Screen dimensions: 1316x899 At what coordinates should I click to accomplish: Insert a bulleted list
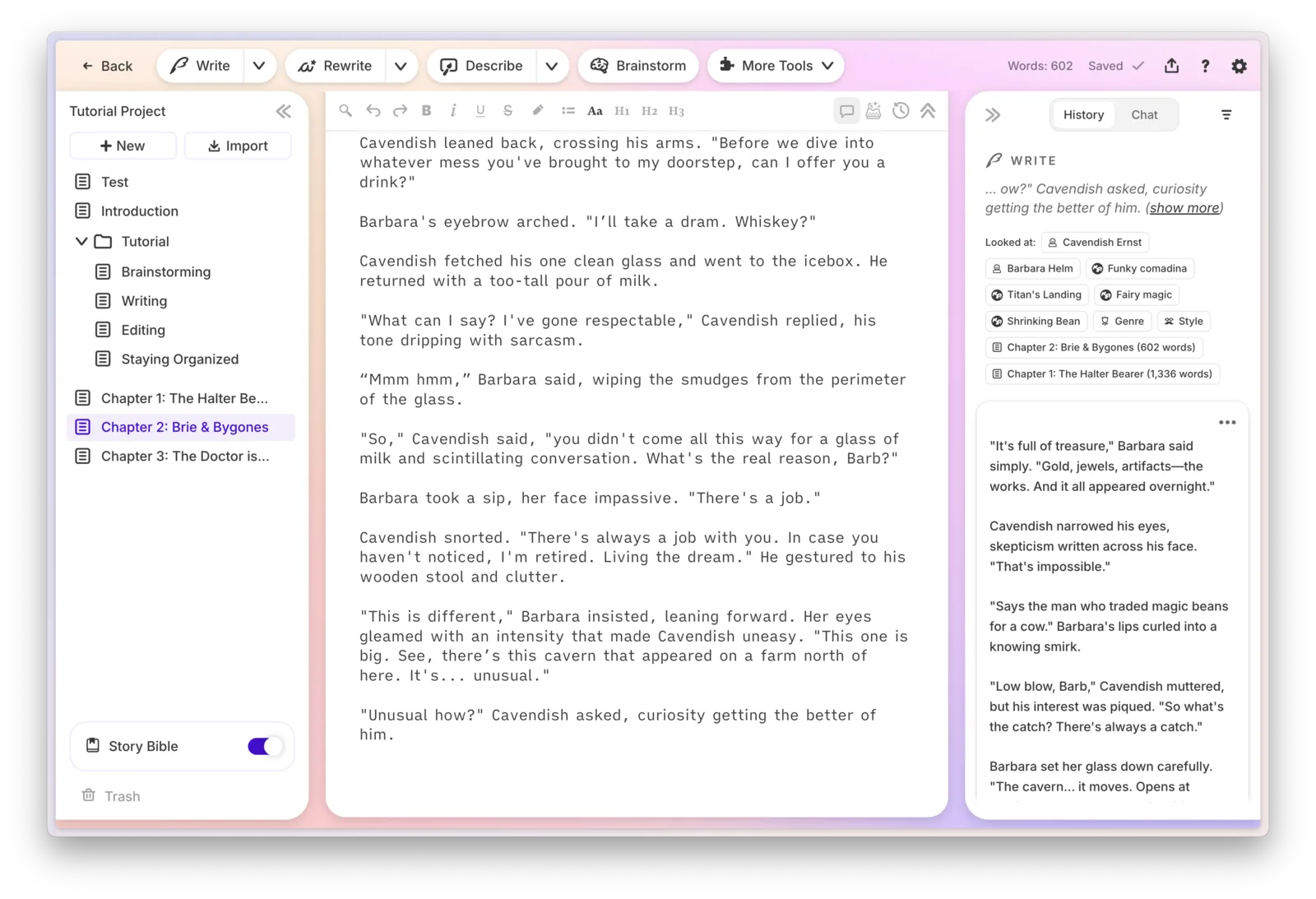tap(568, 111)
